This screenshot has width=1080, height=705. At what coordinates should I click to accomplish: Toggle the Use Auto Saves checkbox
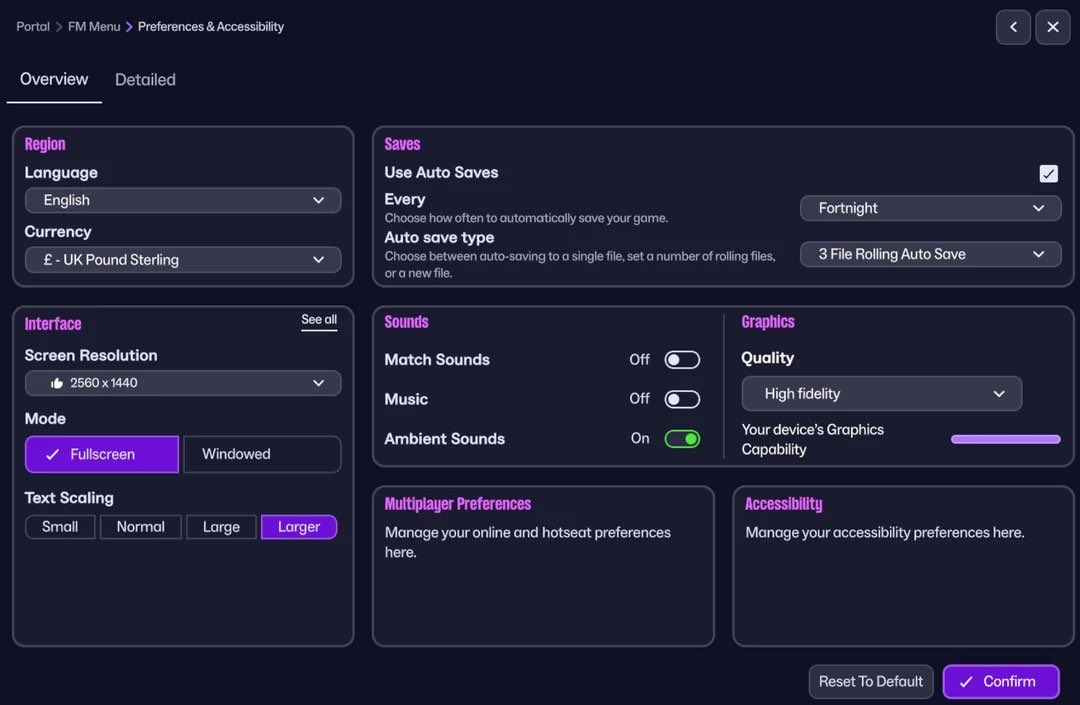tap(1048, 174)
